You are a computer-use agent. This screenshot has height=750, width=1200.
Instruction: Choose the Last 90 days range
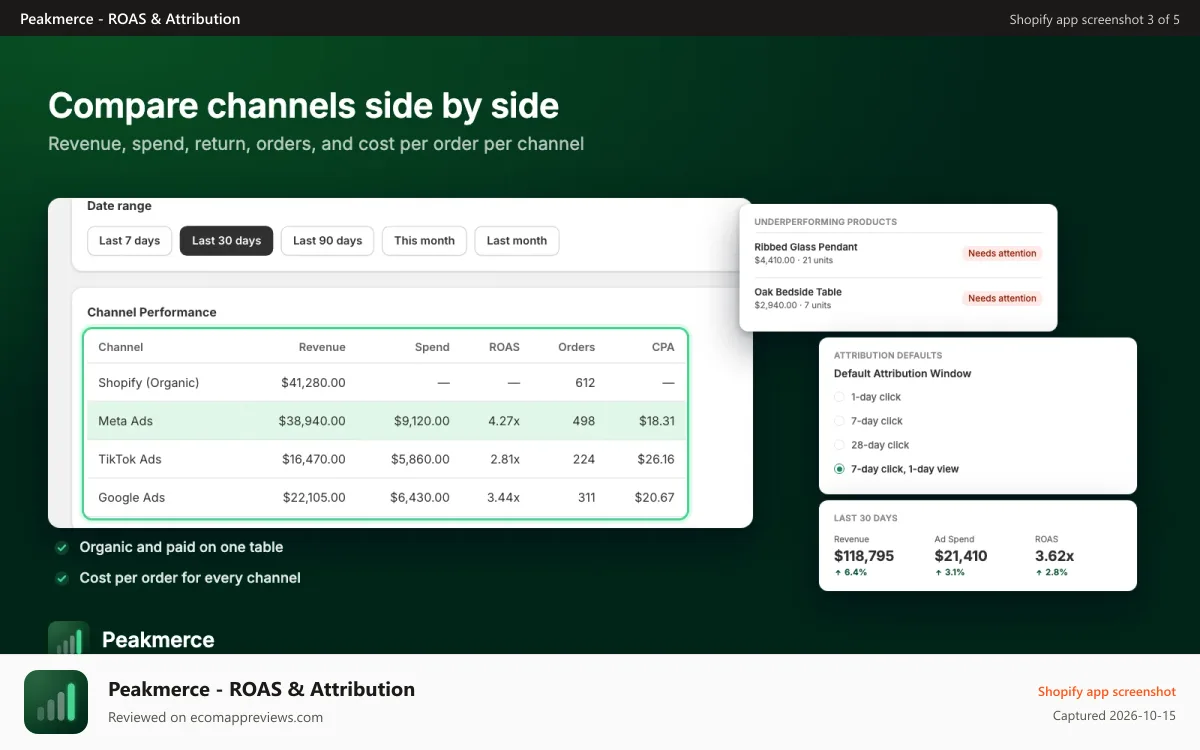(x=327, y=241)
